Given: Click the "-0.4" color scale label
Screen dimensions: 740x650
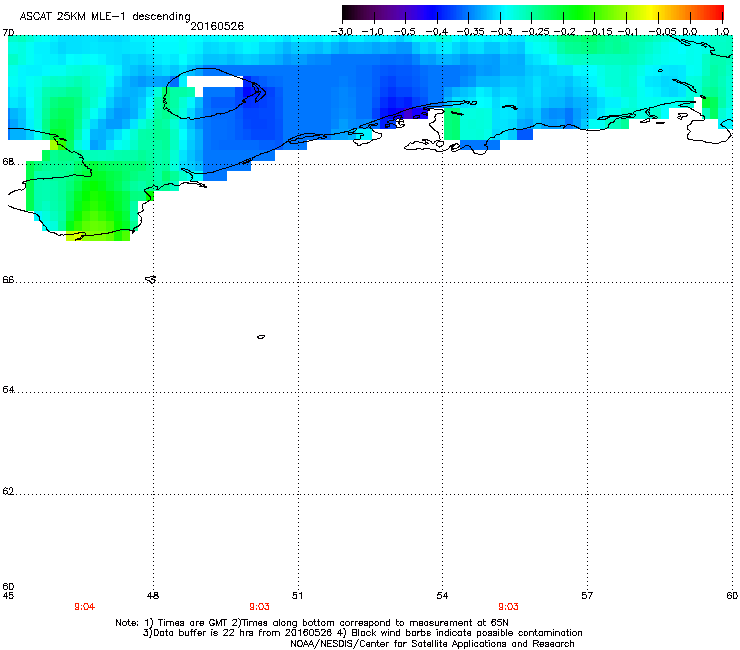Looking at the screenshot, I should (x=437, y=32).
